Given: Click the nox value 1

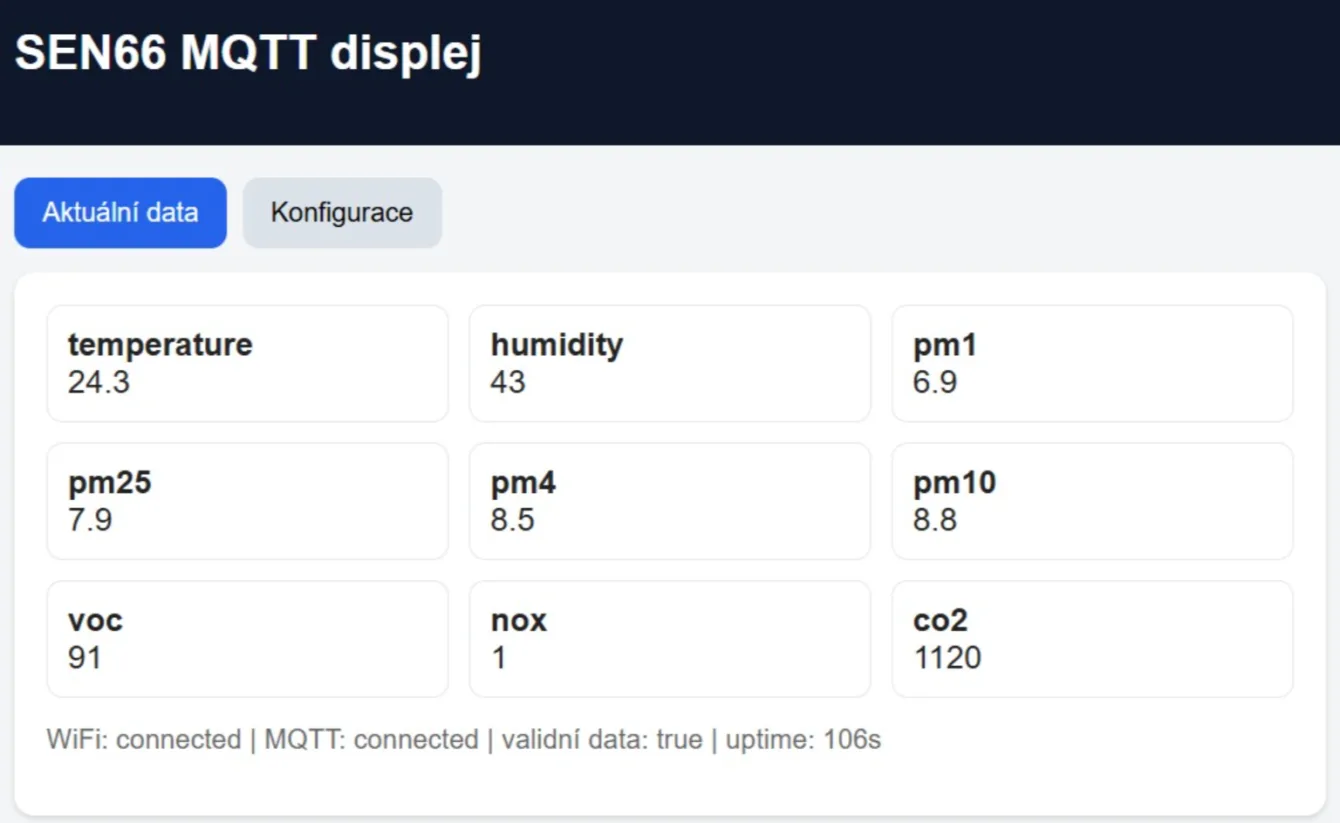Looking at the screenshot, I should [498, 658].
